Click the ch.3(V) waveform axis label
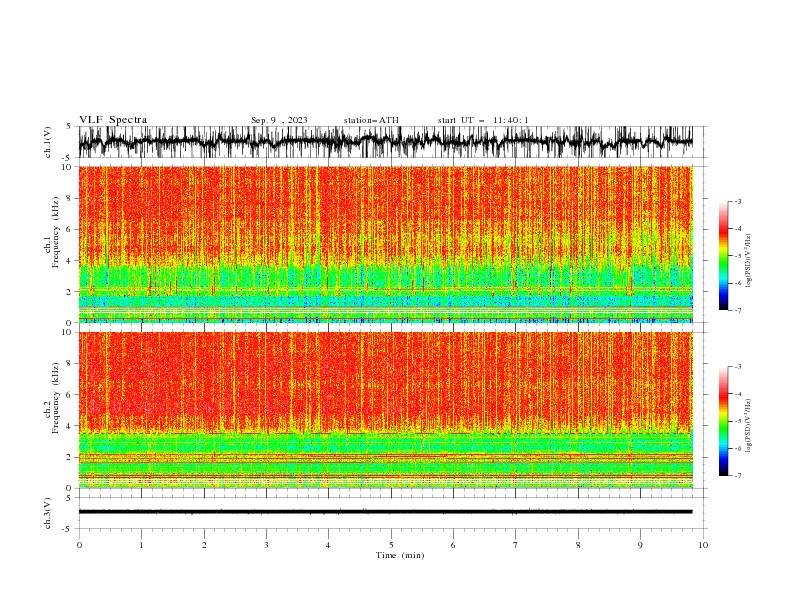Viewport: 792px width, 612px height. click(48, 513)
